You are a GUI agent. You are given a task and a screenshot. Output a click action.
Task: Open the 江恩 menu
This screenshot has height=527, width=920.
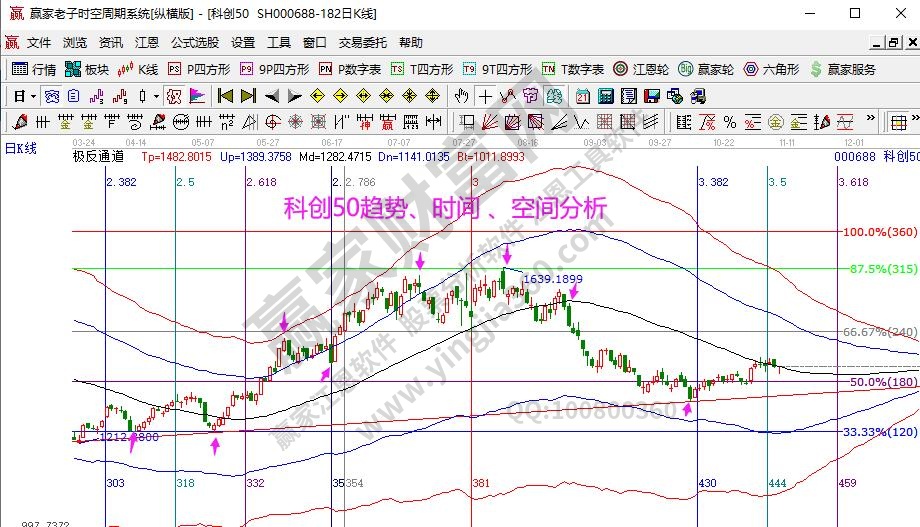click(x=147, y=43)
